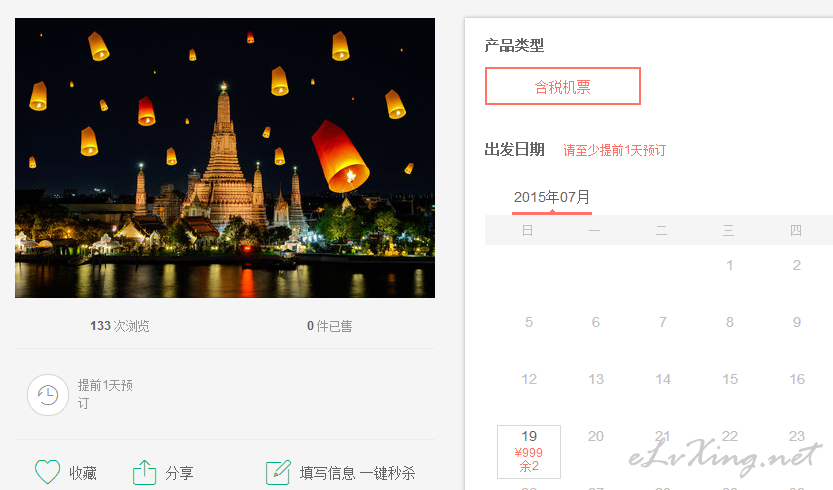833x490 pixels.
Task: Select the 含税机票 product type
Action: (563, 86)
